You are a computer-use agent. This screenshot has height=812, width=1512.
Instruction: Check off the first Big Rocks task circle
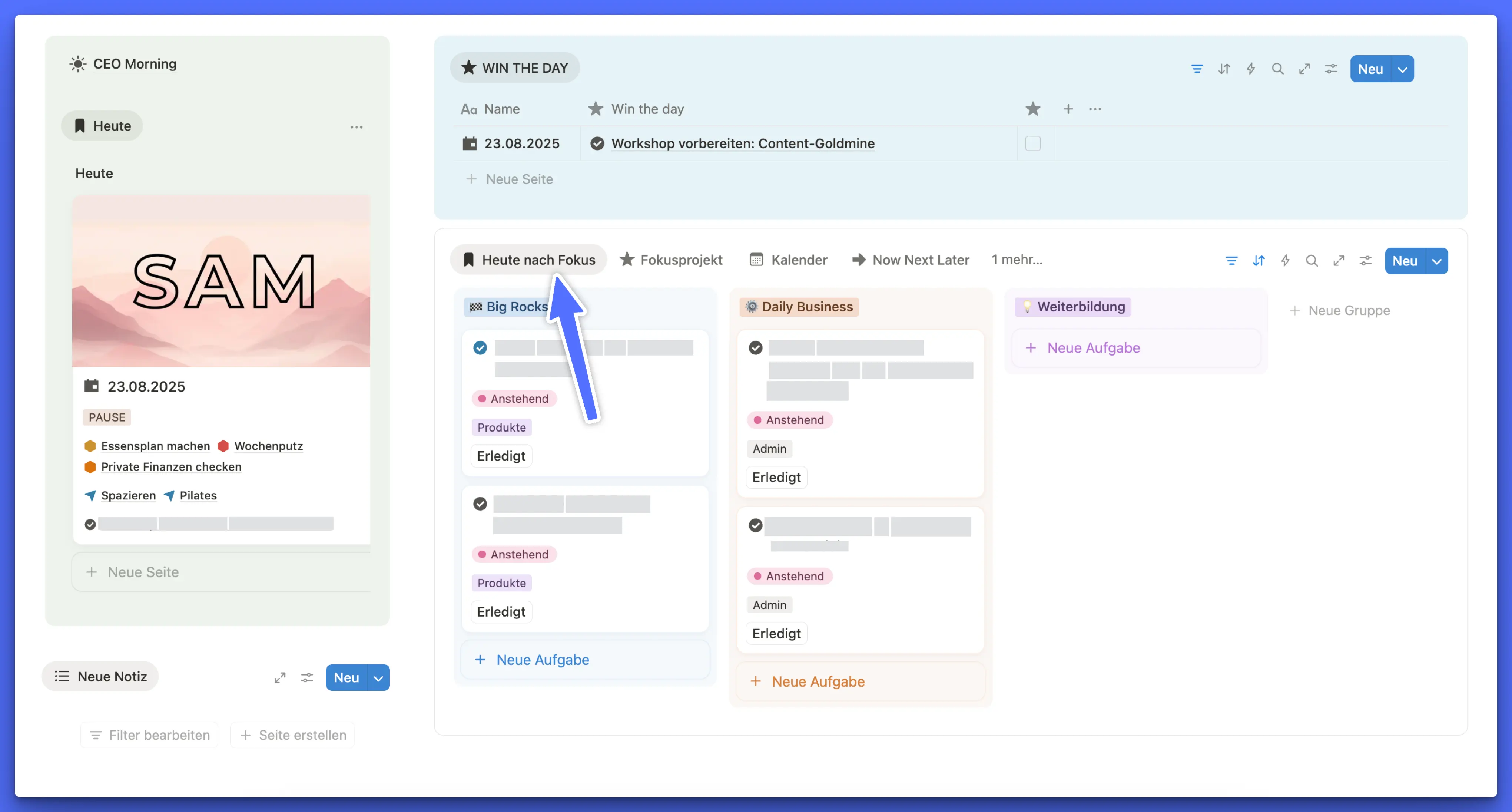(480, 348)
